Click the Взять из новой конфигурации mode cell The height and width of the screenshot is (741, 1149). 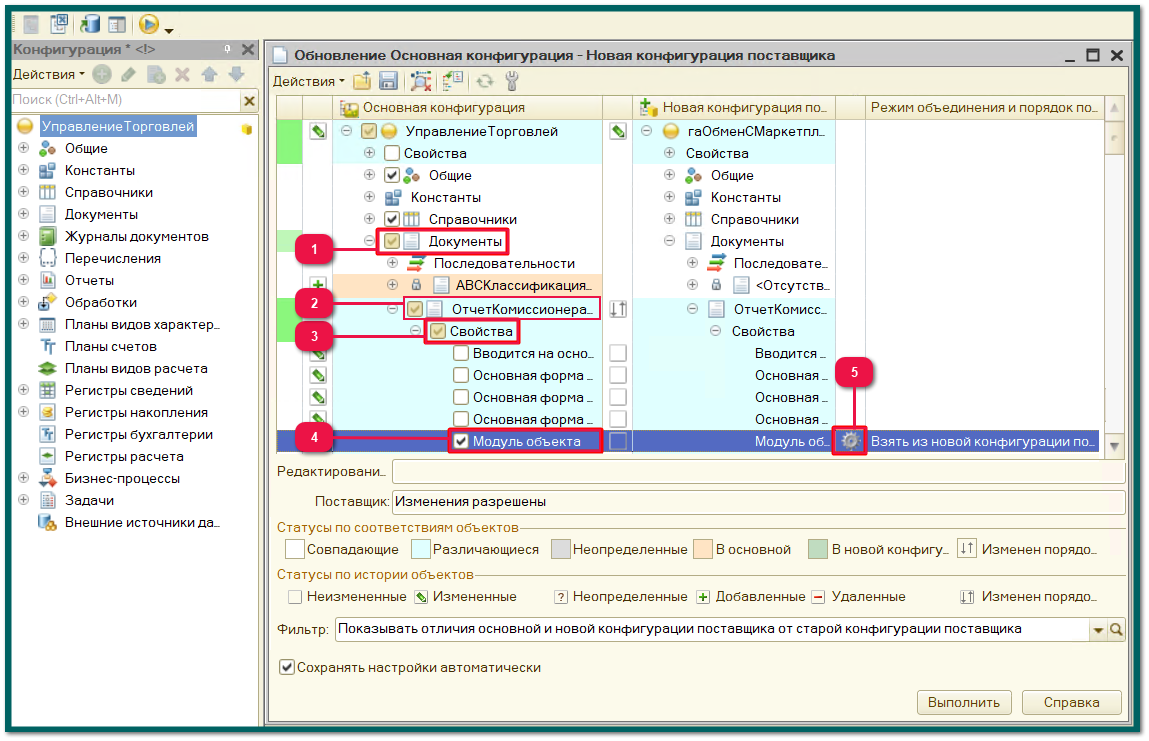[x=983, y=441]
